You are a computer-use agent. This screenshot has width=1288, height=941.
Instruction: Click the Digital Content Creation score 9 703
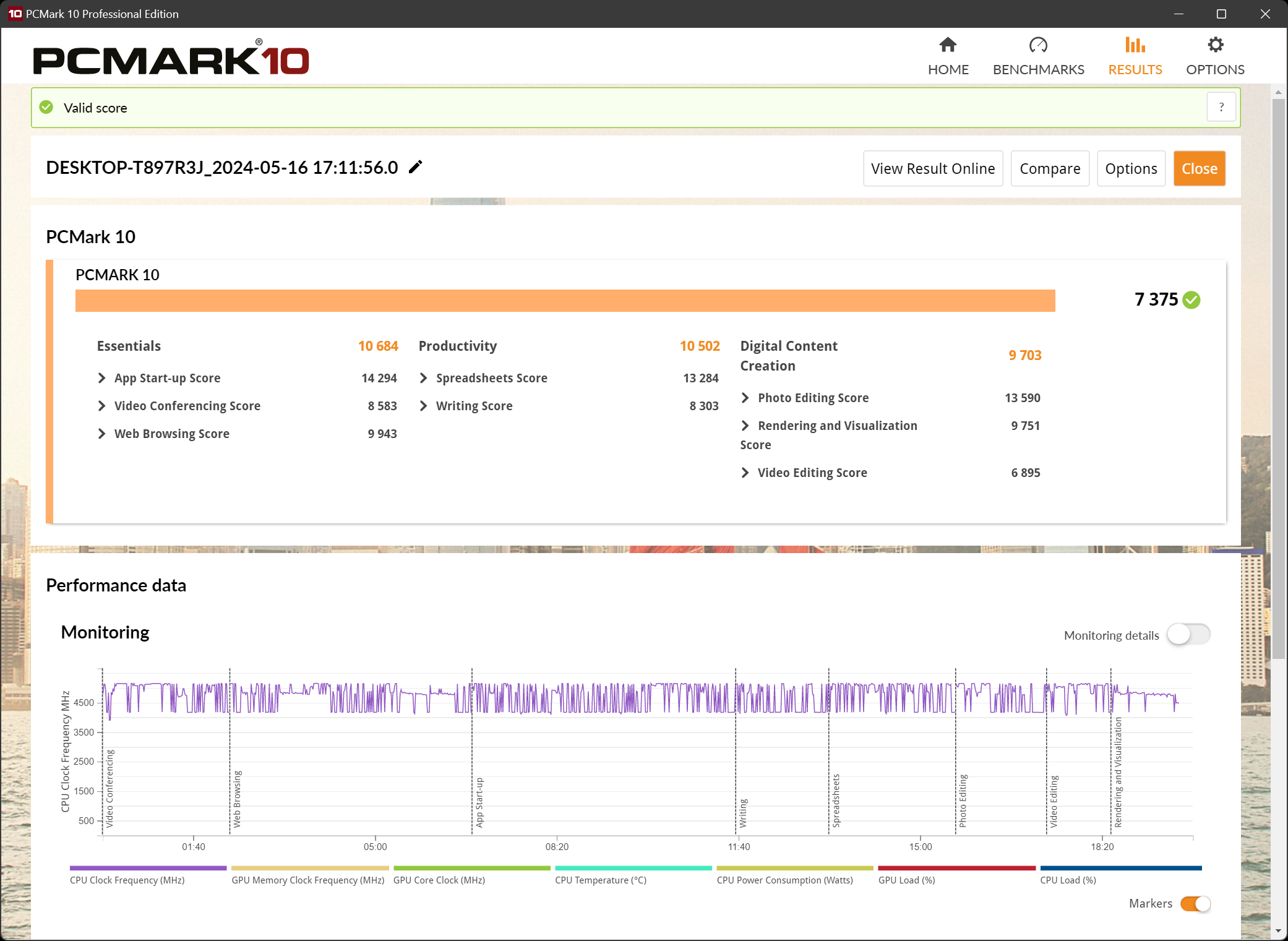[1025, 355]
